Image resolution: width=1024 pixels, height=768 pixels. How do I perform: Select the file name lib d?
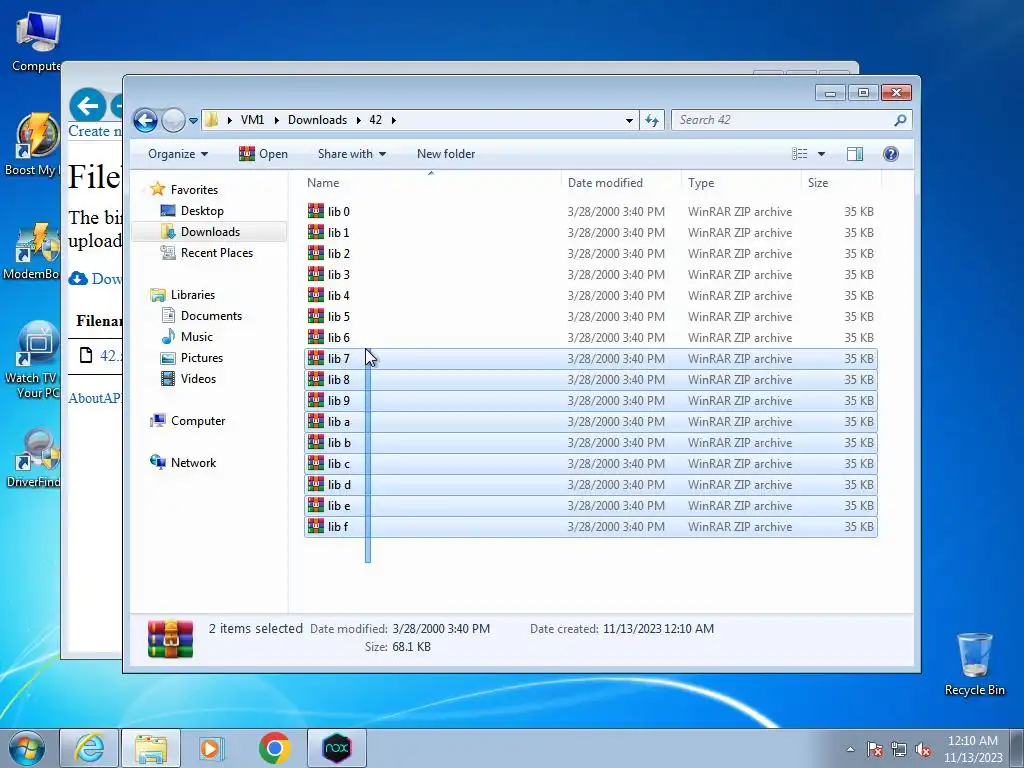point(339,485)
